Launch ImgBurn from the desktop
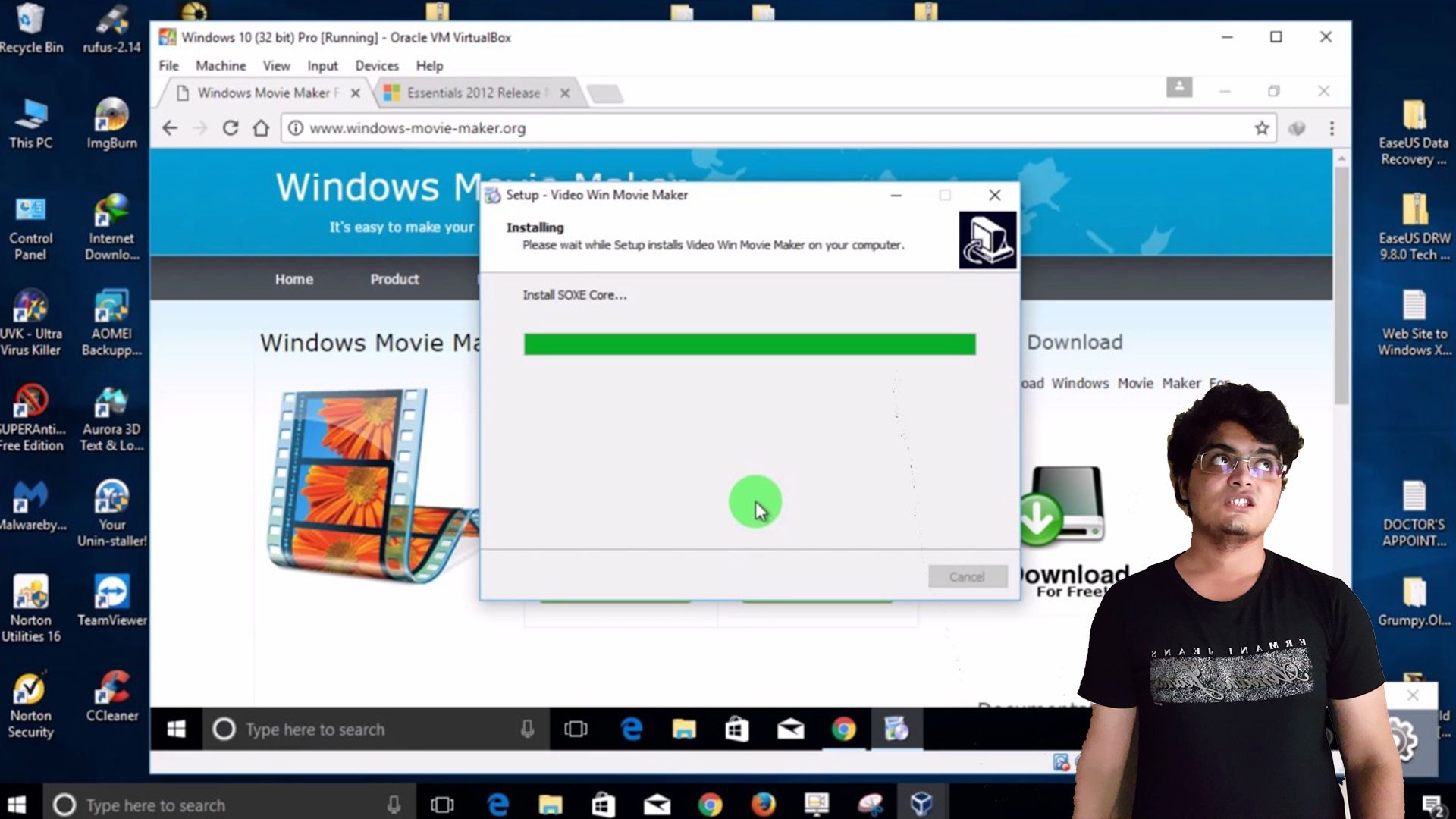 coord(111,123)
